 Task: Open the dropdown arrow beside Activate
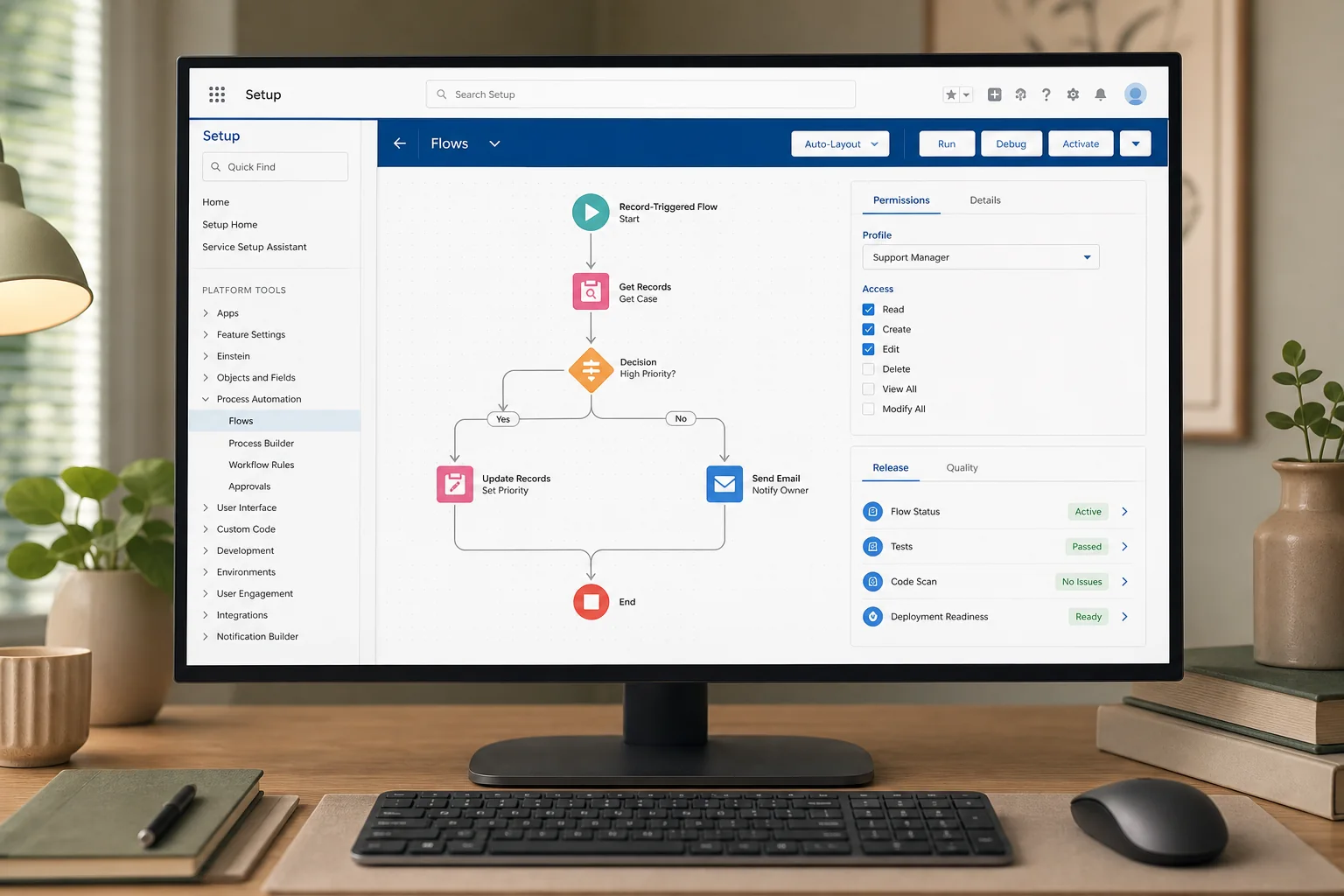coord(1136,144)
